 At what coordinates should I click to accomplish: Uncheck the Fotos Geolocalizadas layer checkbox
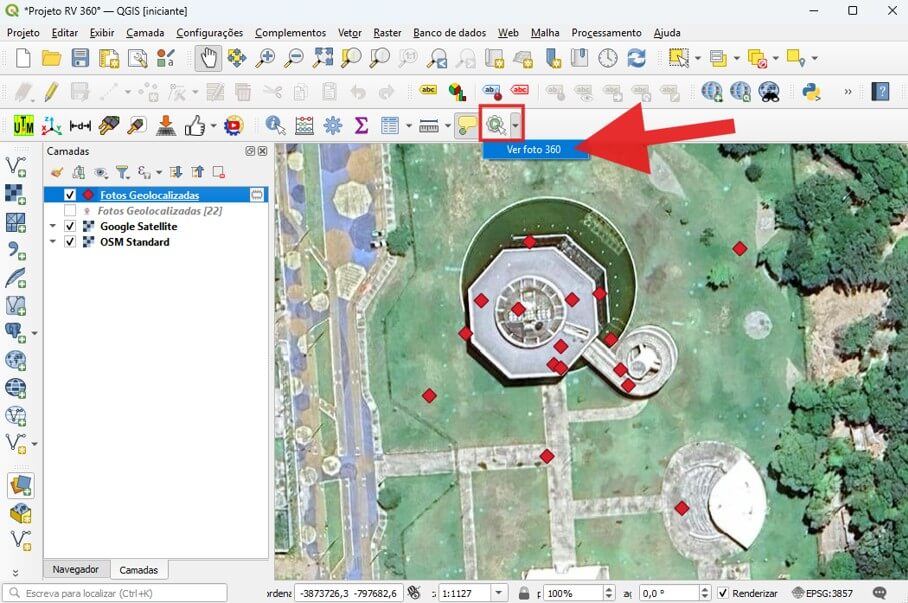click(70, 195)
